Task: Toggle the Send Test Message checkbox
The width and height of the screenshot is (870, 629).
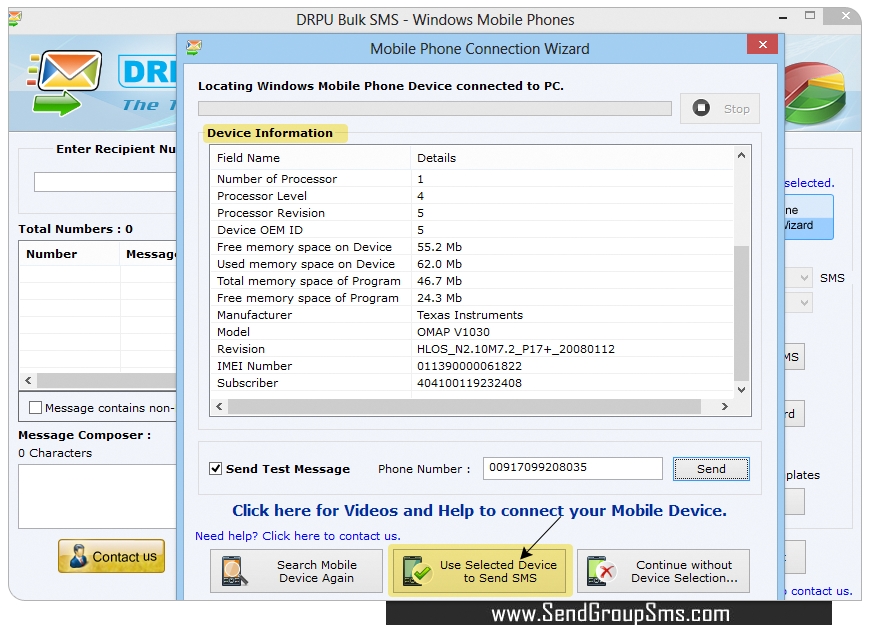Action: coord(215,469)
